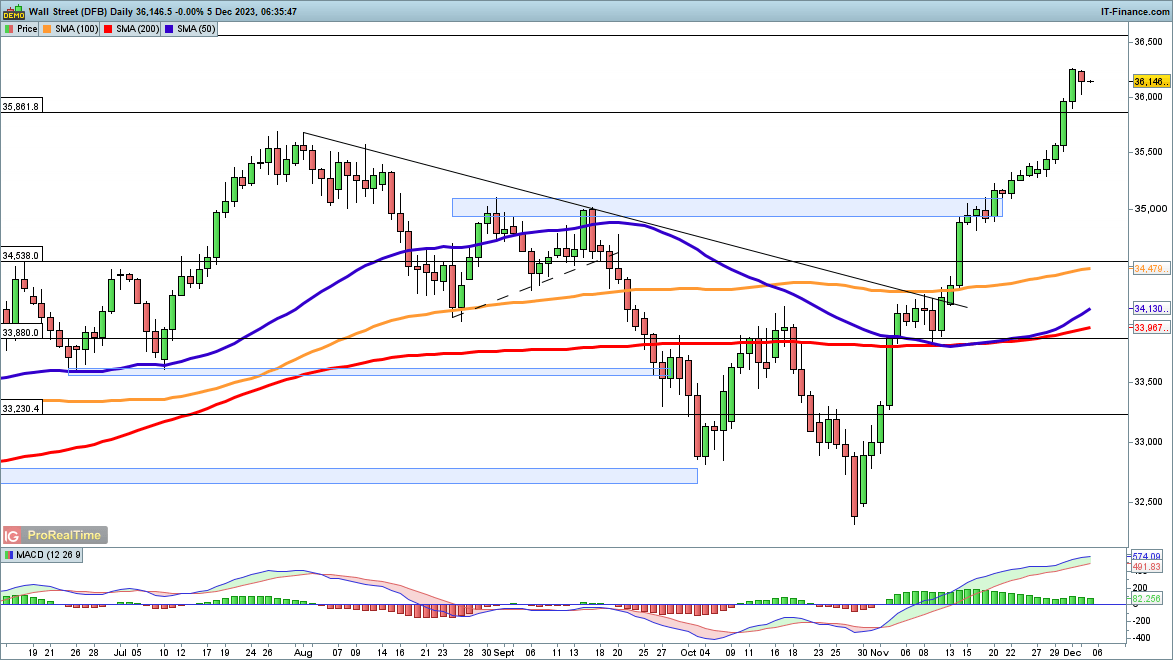Click the 33,000 price axis label

click(1148, 442)
